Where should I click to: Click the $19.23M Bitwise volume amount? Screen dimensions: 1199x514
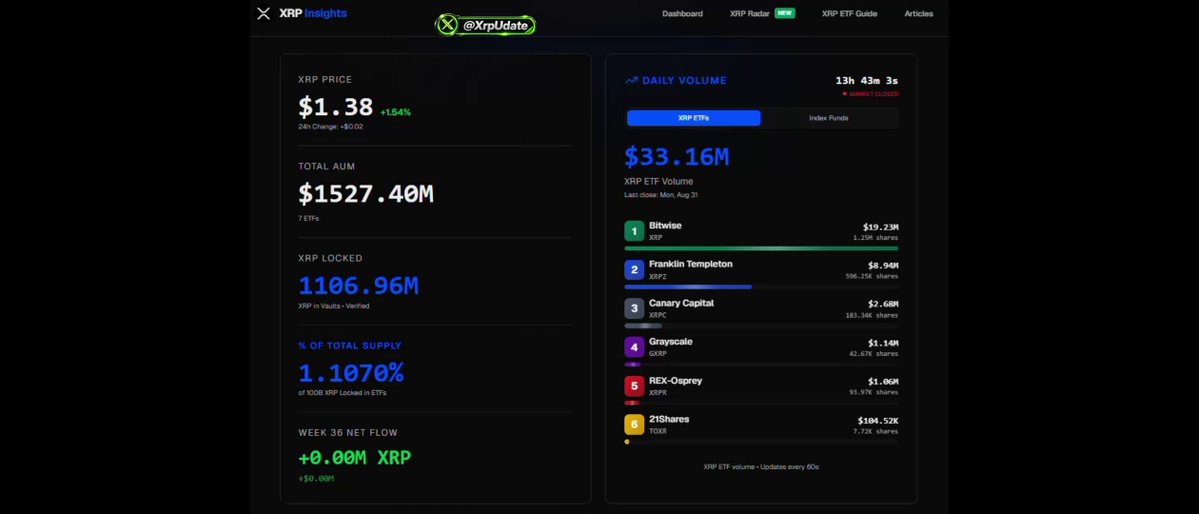(x=880, y=227)
